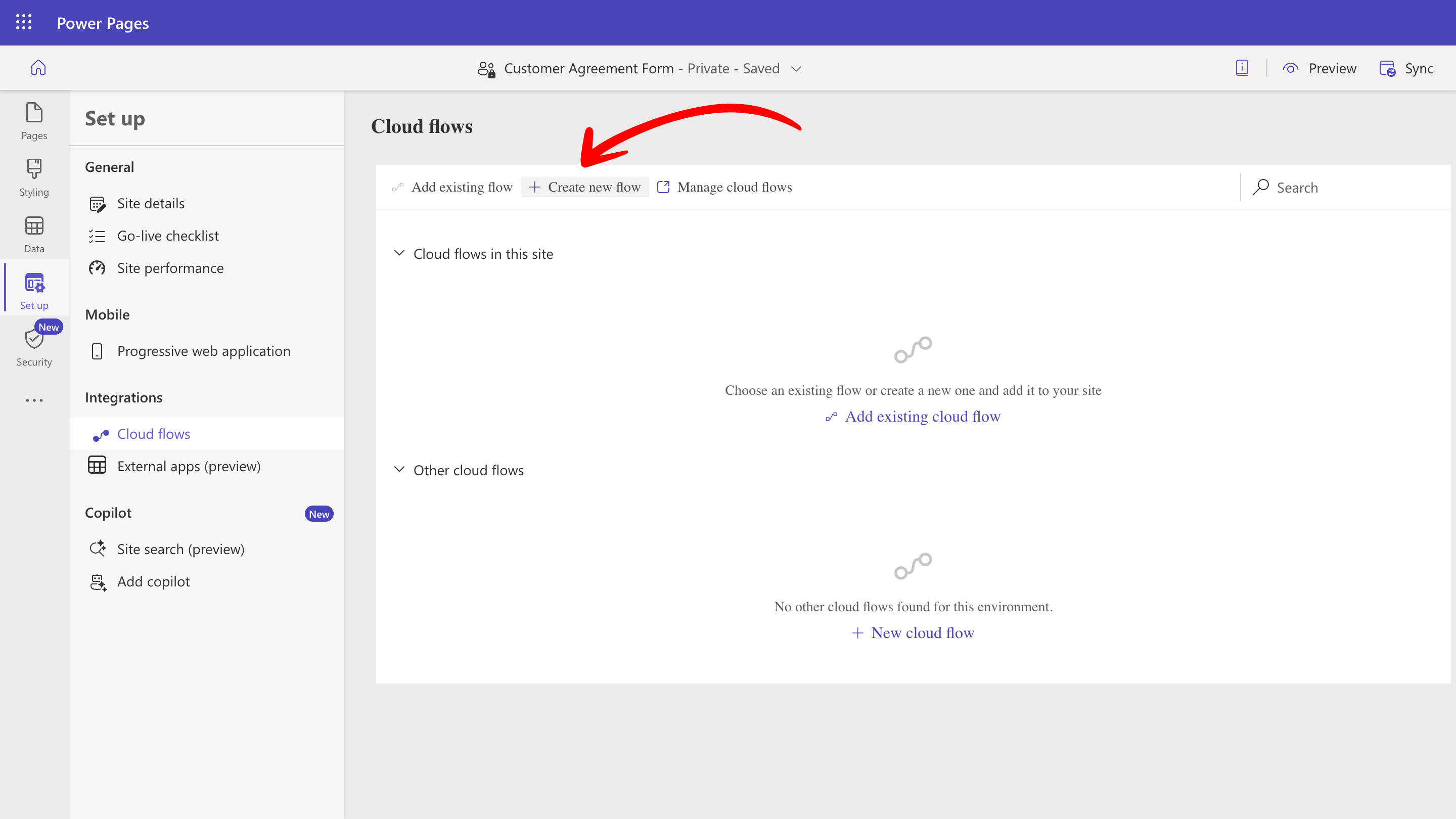Click Add existing cloud flow link
The height and width of the screenshot is (819, 1456).
[922, 417]
